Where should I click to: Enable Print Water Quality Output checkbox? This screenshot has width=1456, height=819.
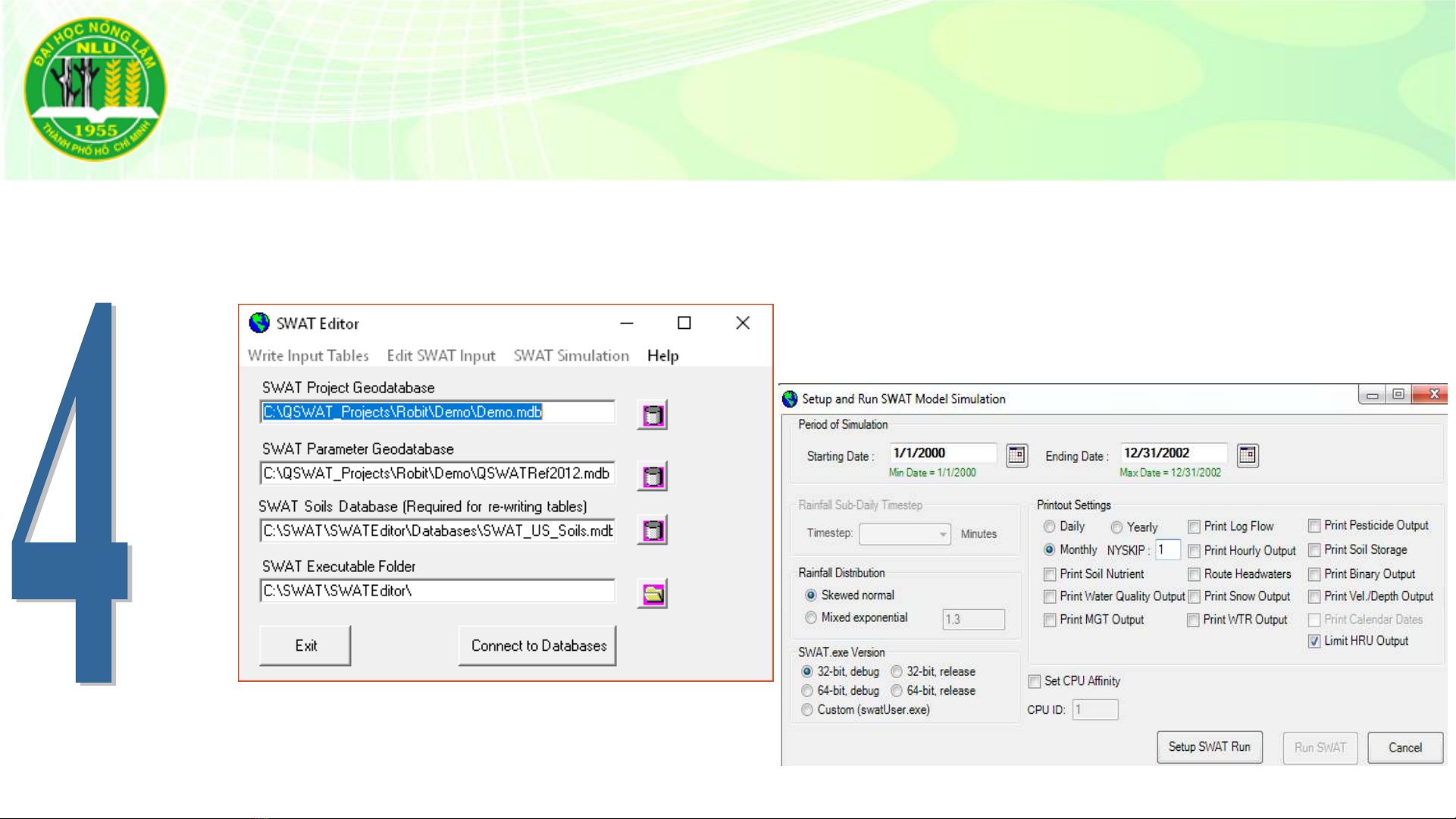coord(1050,597)
